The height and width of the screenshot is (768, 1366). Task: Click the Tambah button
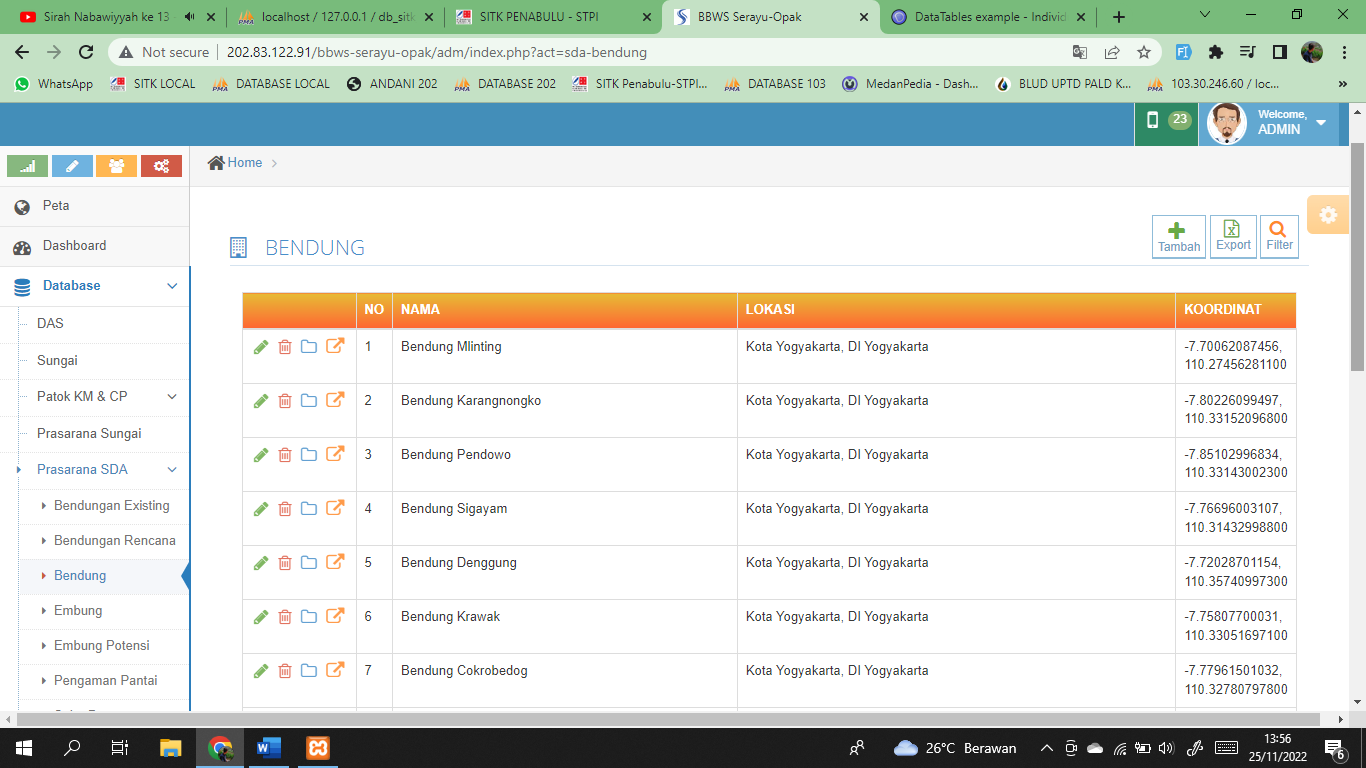point(1178,237)
